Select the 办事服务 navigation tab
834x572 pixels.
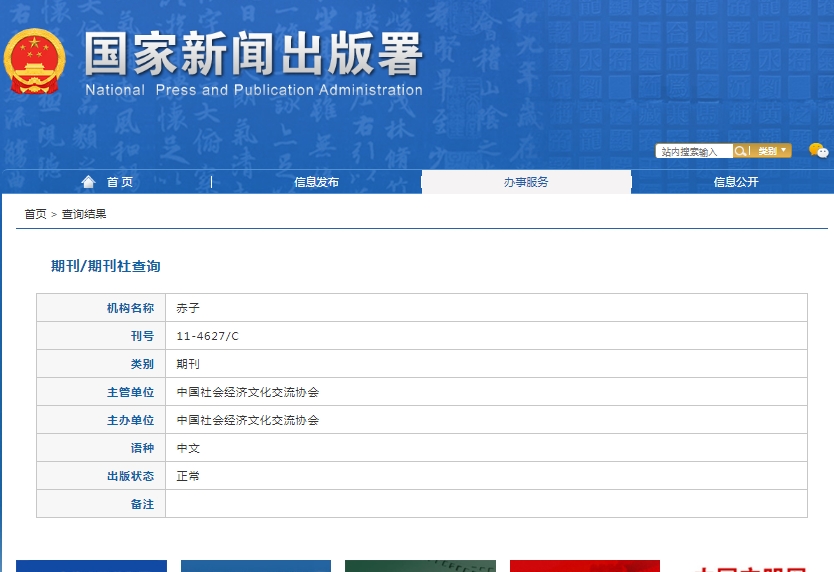526,182
